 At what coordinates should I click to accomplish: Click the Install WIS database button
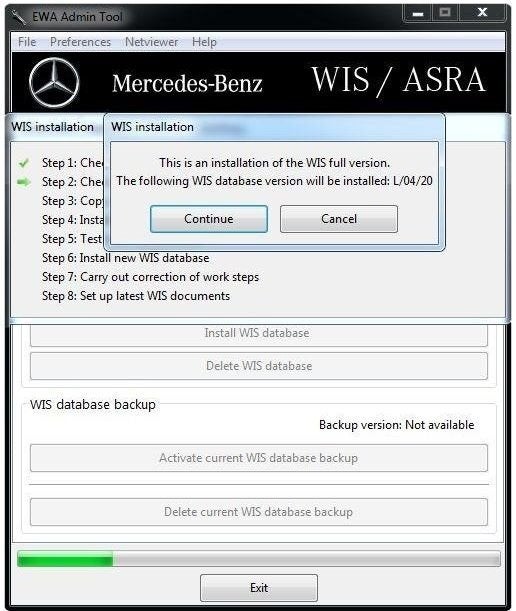pyautogui.click(x=258, y=334)
